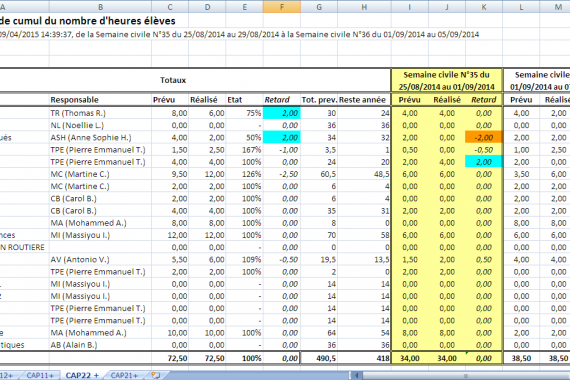Select column B header
This screenshot has width=570, height=380.
(x=100, y=7)
